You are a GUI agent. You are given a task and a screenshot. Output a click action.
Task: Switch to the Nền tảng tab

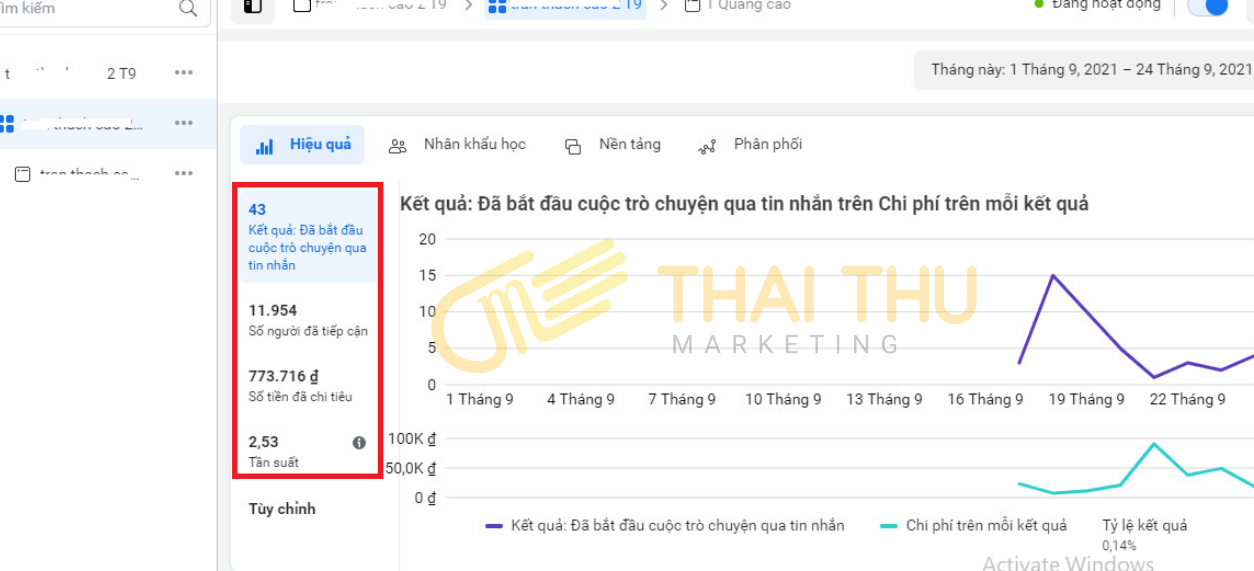pyautogui.click(x=613, y=145)
